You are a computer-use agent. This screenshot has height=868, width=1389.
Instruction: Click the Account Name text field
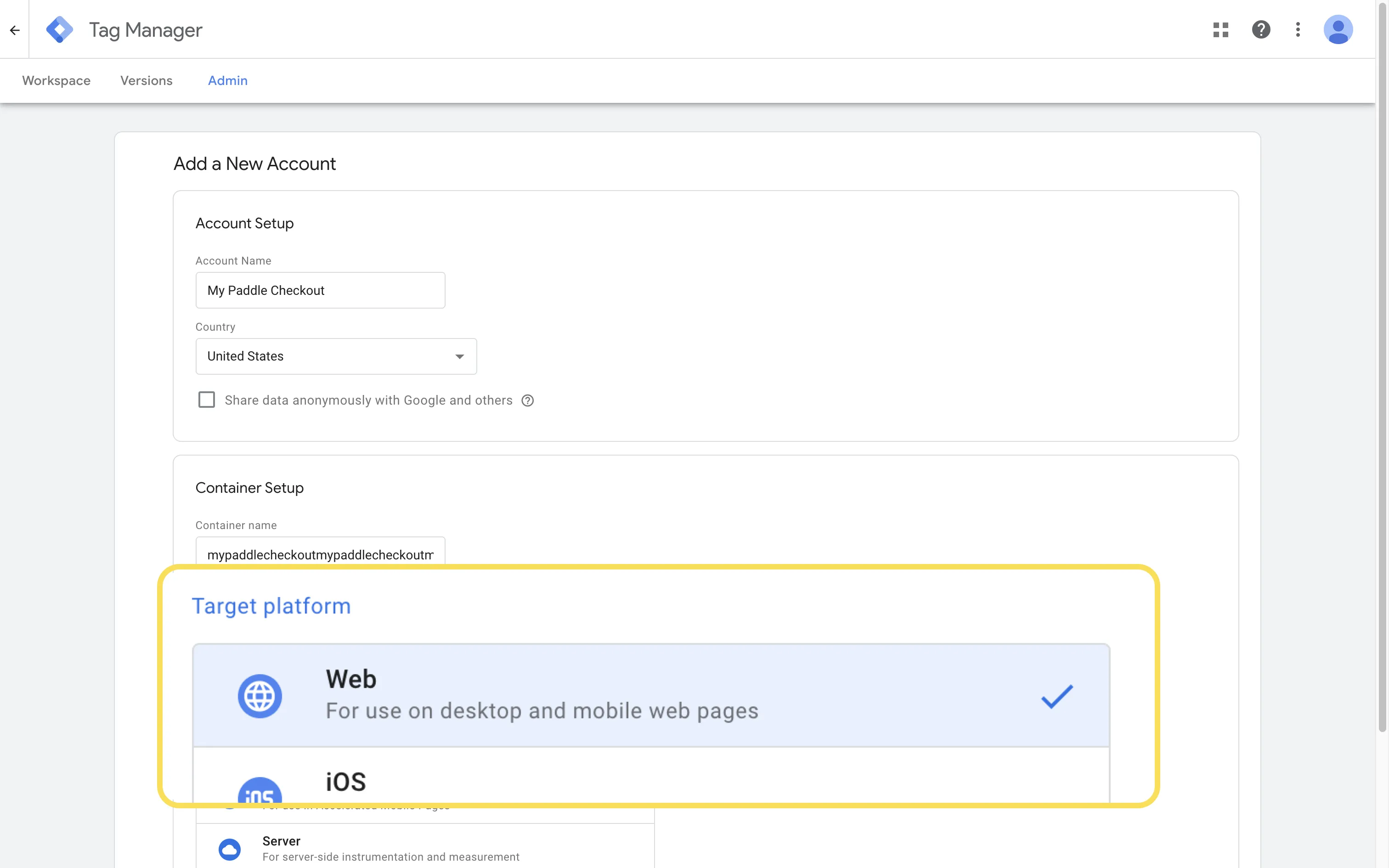pyautogui.click(x=320, y=290)
